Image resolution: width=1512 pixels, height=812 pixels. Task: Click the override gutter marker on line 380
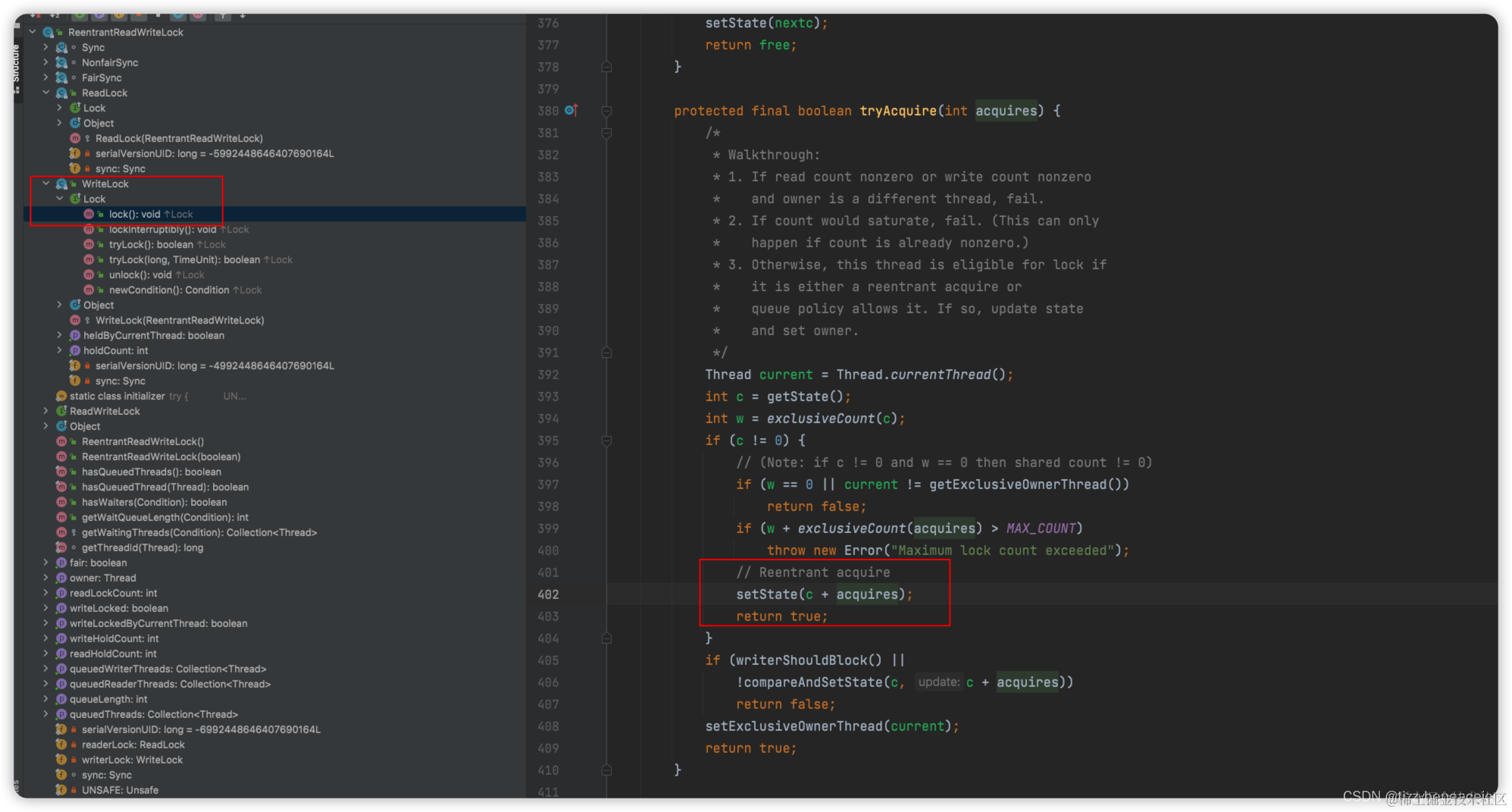click(x=571, y=111)
